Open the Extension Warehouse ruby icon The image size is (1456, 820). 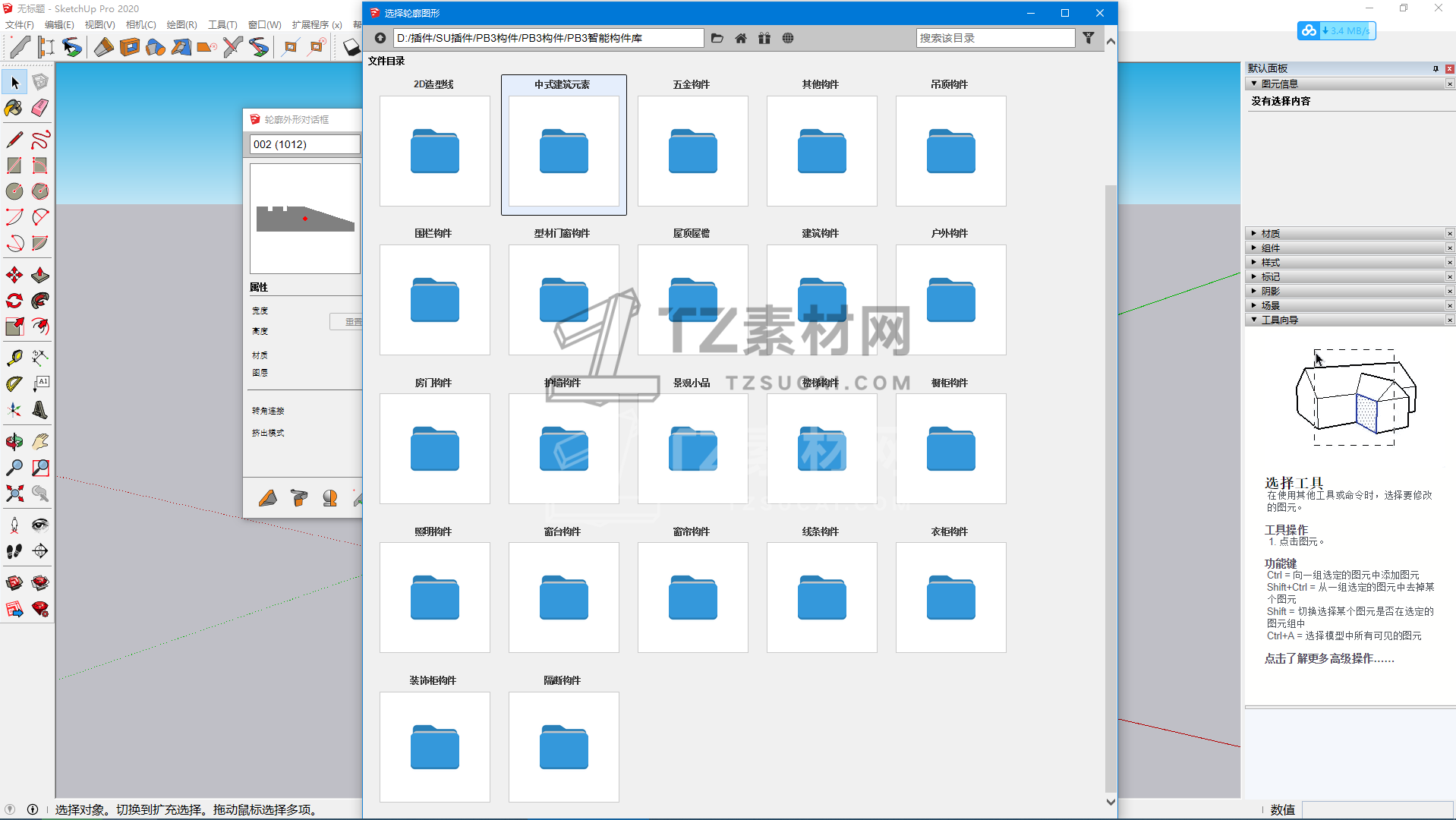pyautogui.click(x=40, y=609)
